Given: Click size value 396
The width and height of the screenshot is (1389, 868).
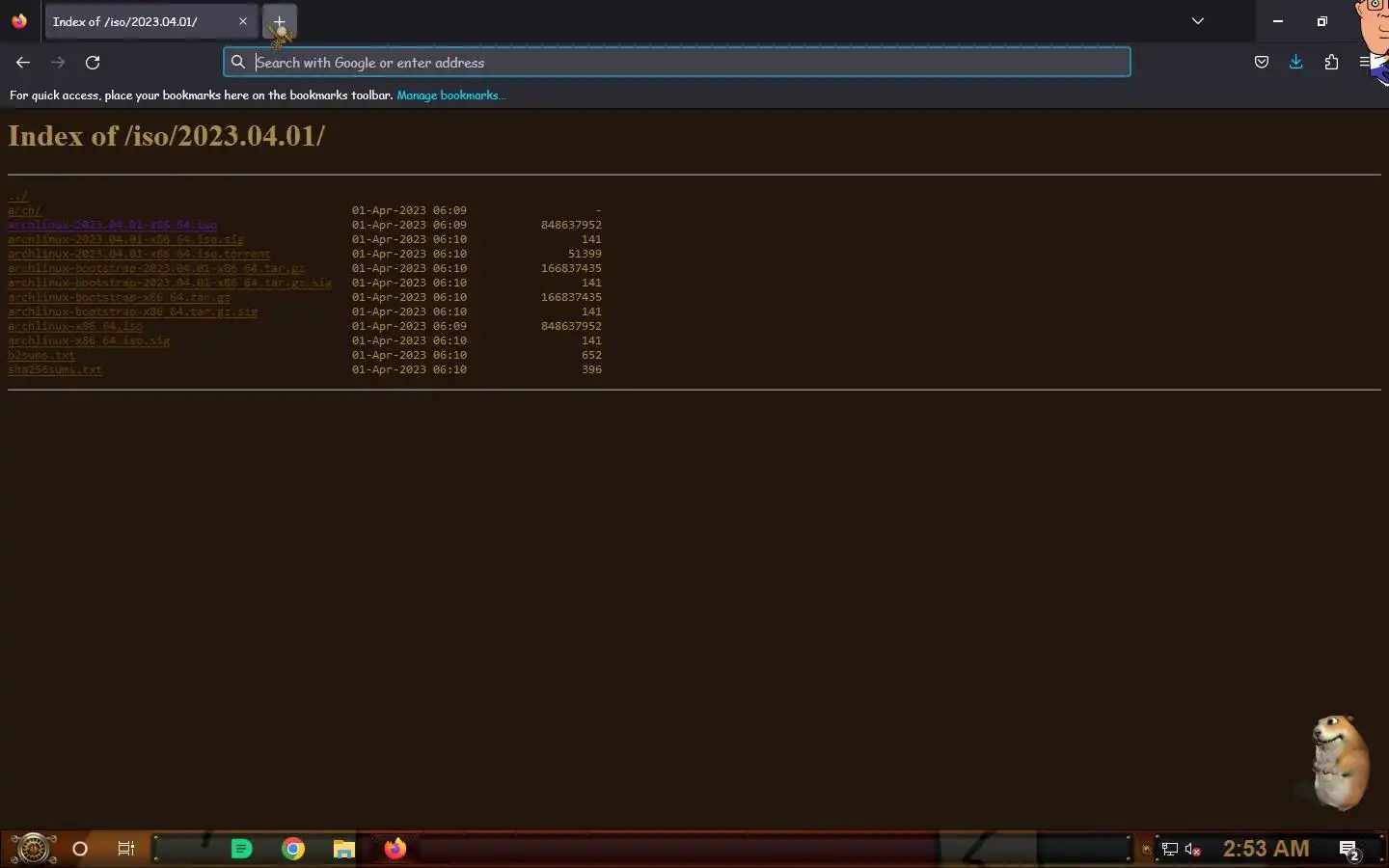Looking at the screenshot, I should (x=591, y=369).
